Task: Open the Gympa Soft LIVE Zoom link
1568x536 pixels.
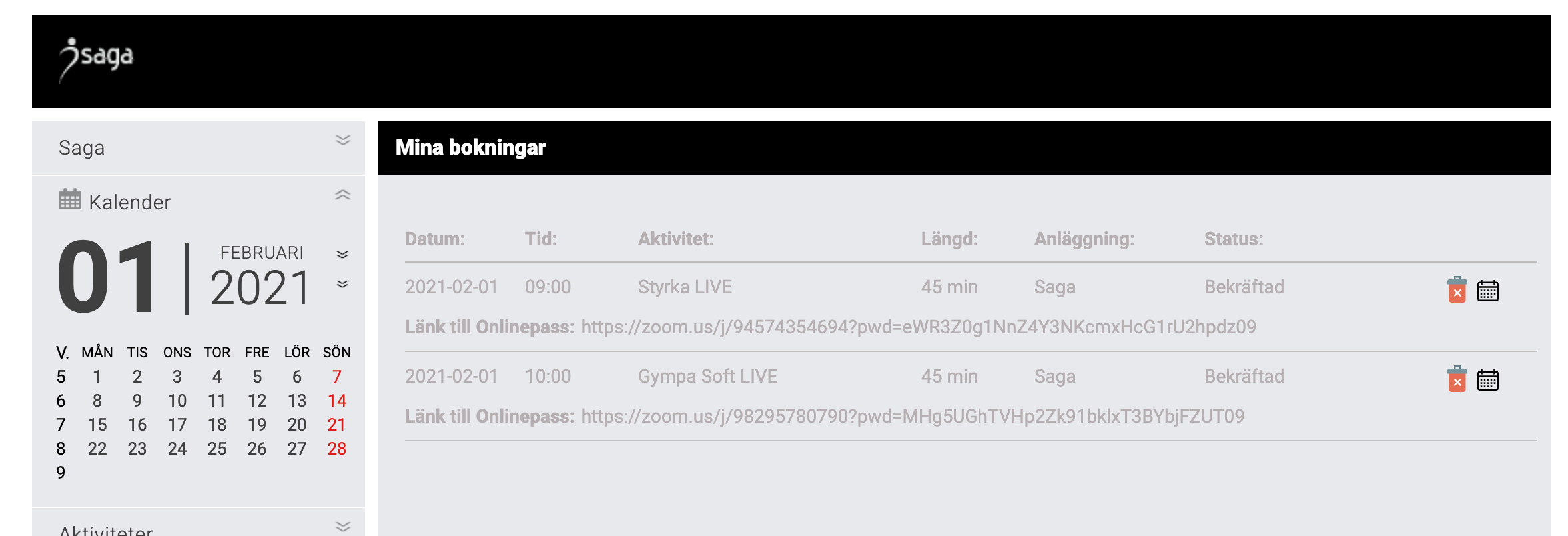Action: click(913, 416)
